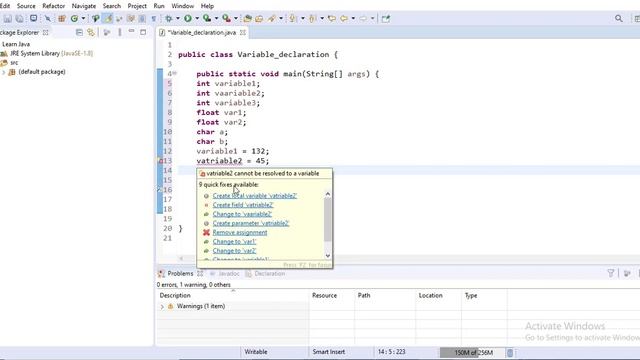The height and width of the screenshot is (360, 640).
Task: Click the Forward navigation arrow icon
Action: pos(363,18)
